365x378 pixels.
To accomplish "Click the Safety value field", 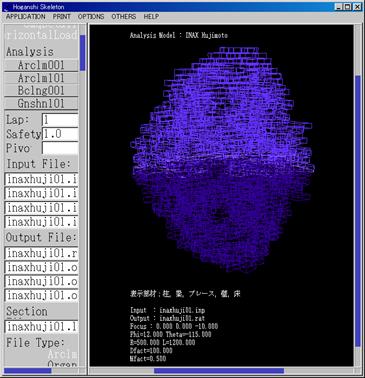I will 60,134.
